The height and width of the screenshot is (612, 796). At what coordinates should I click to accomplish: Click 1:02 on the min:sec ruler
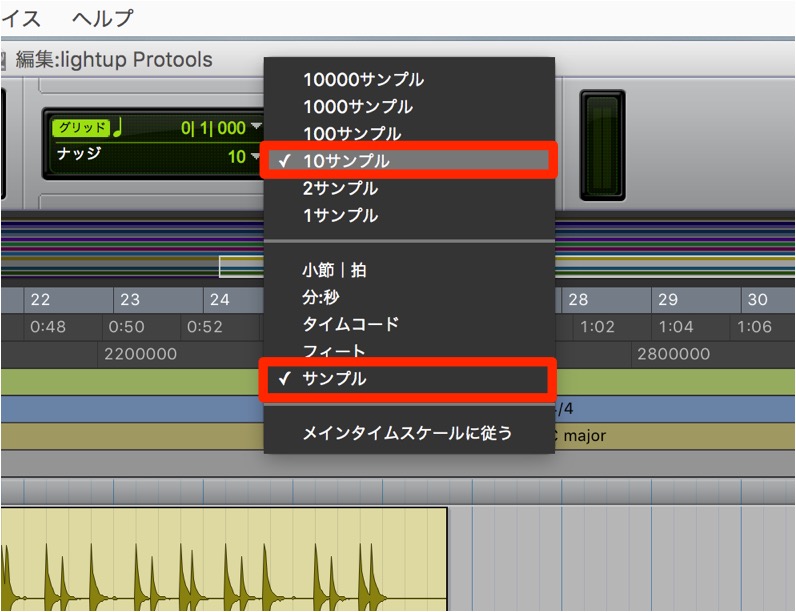598,327
